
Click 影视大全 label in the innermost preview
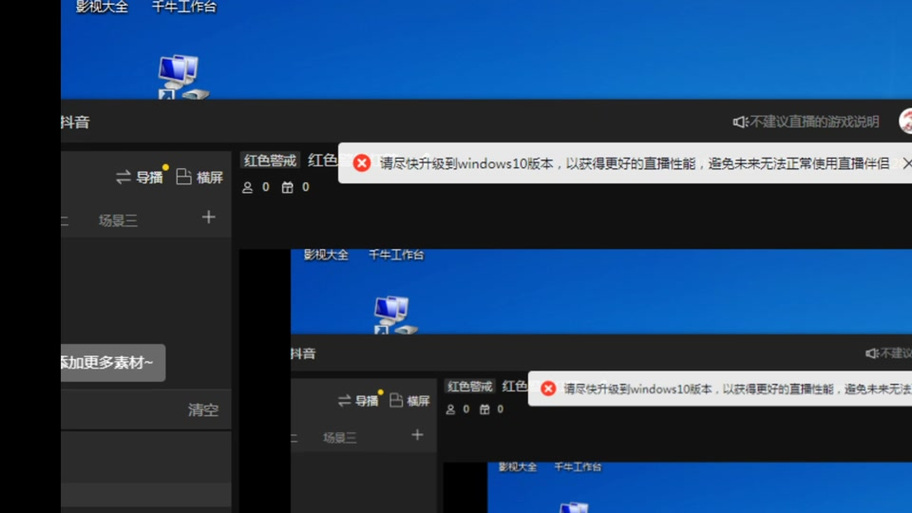(518, 467)
